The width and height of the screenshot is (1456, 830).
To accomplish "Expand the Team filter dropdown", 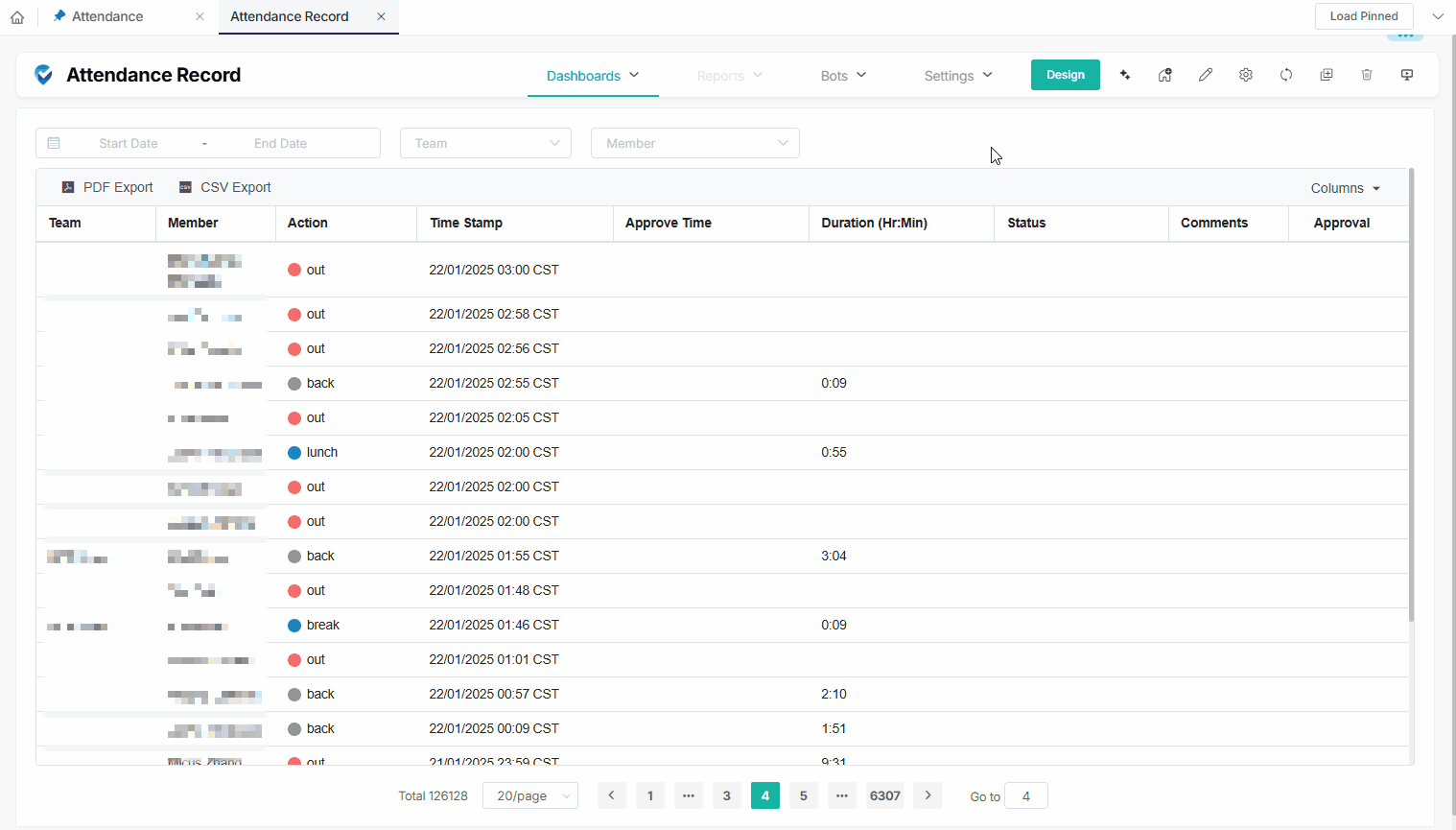I will (x=485, y=143).
